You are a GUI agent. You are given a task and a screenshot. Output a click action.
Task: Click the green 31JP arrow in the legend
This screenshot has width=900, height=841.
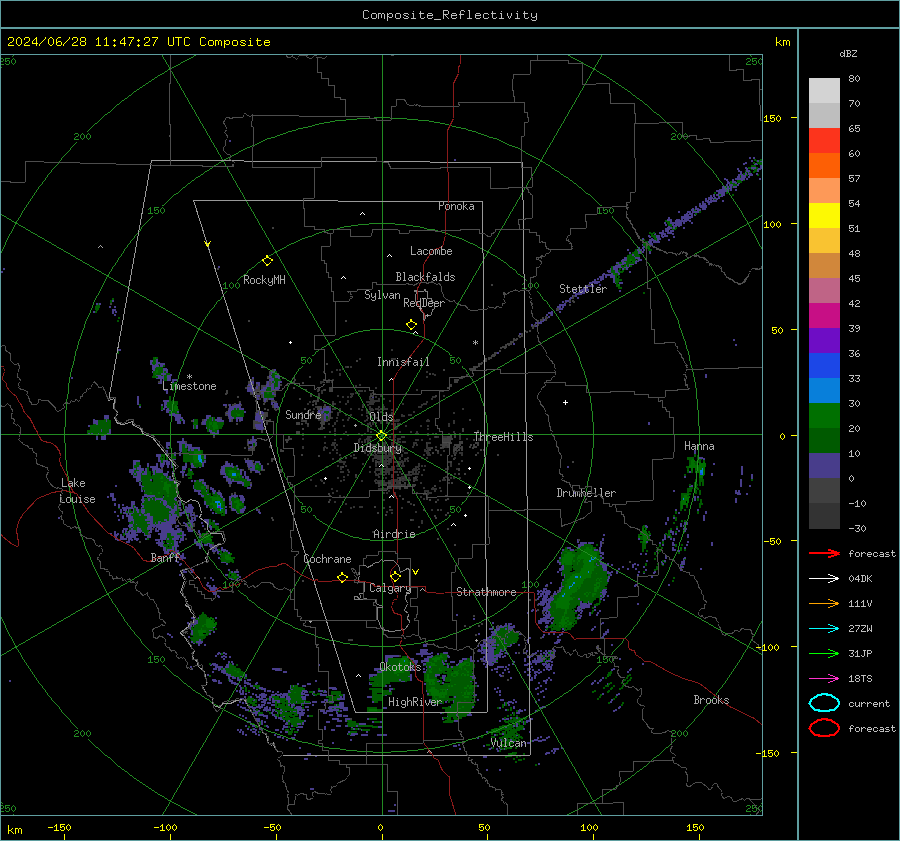point(824,653)
